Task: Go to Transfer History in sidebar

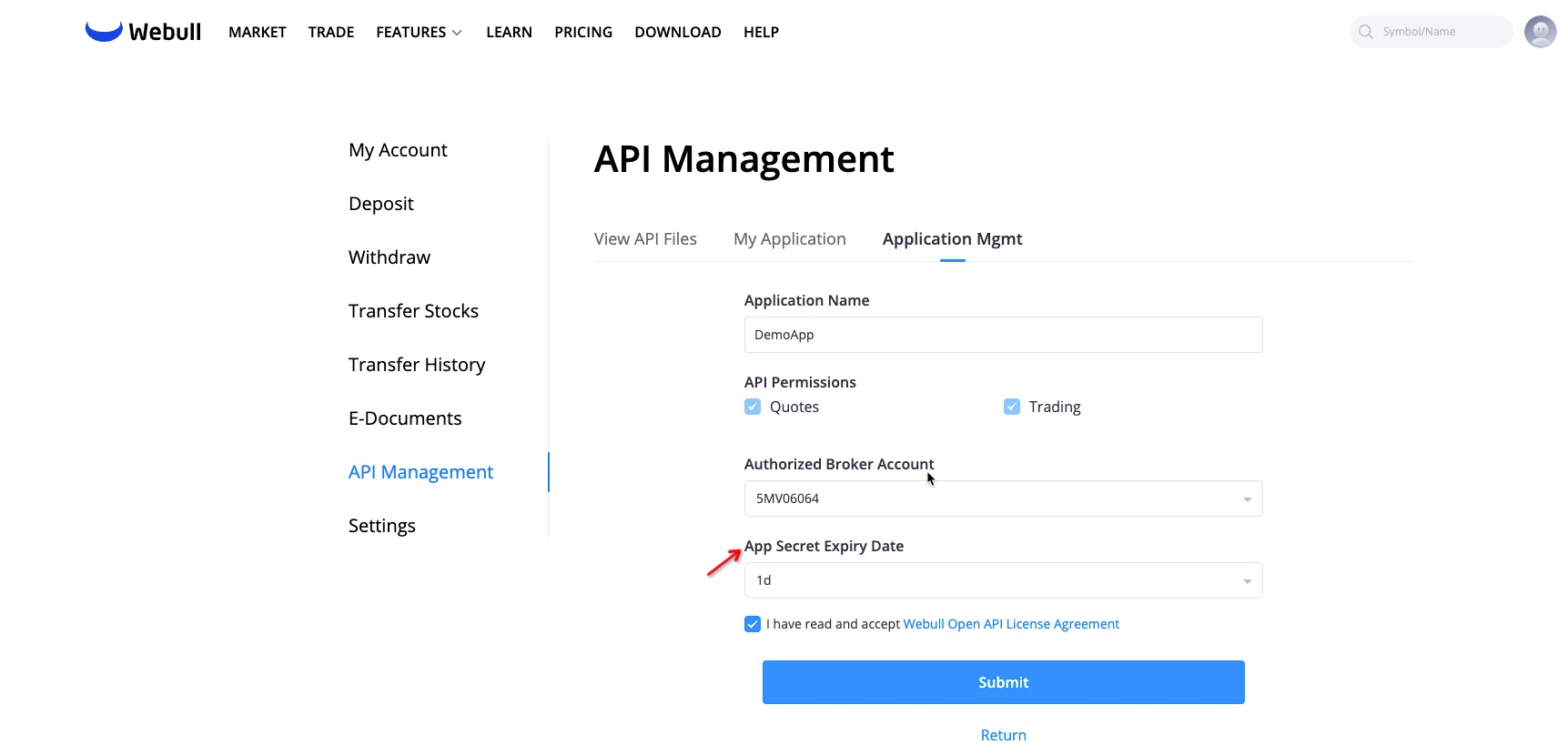Action: tap(417, 365)
